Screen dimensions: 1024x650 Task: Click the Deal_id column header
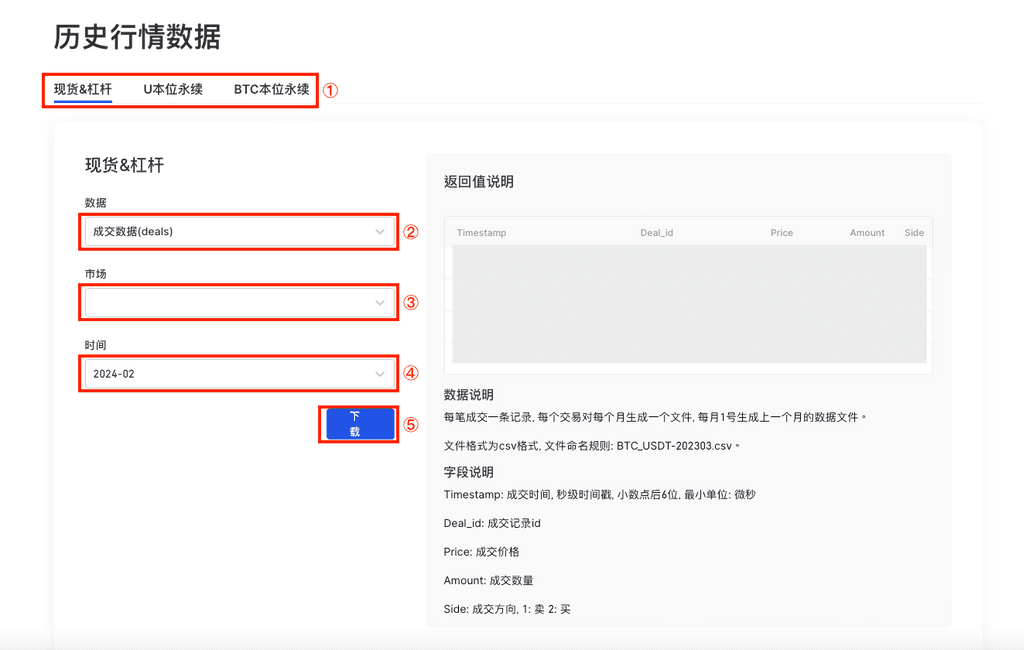[x=656, y=233]
